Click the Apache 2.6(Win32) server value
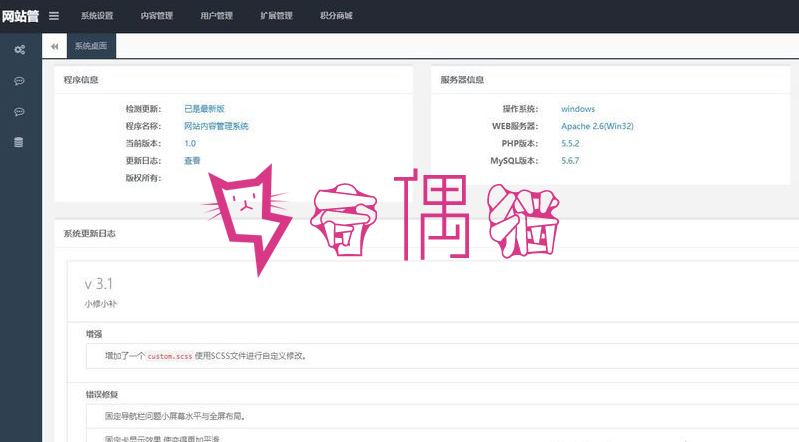 coord(597,126)
